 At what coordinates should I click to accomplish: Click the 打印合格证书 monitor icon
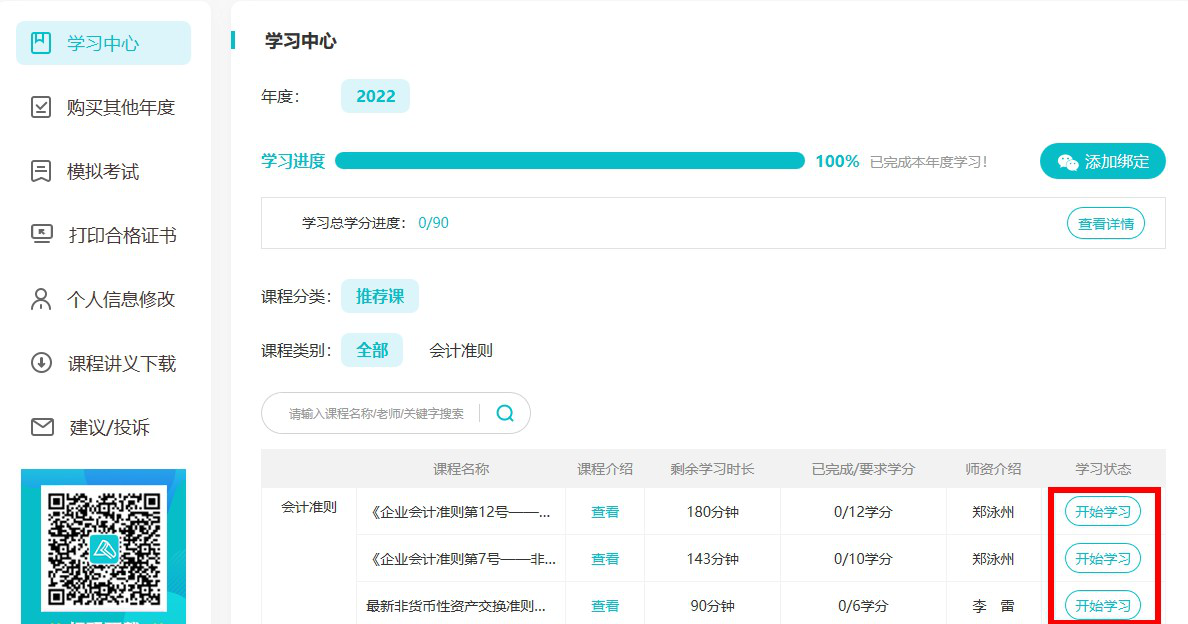pos(41,235)
